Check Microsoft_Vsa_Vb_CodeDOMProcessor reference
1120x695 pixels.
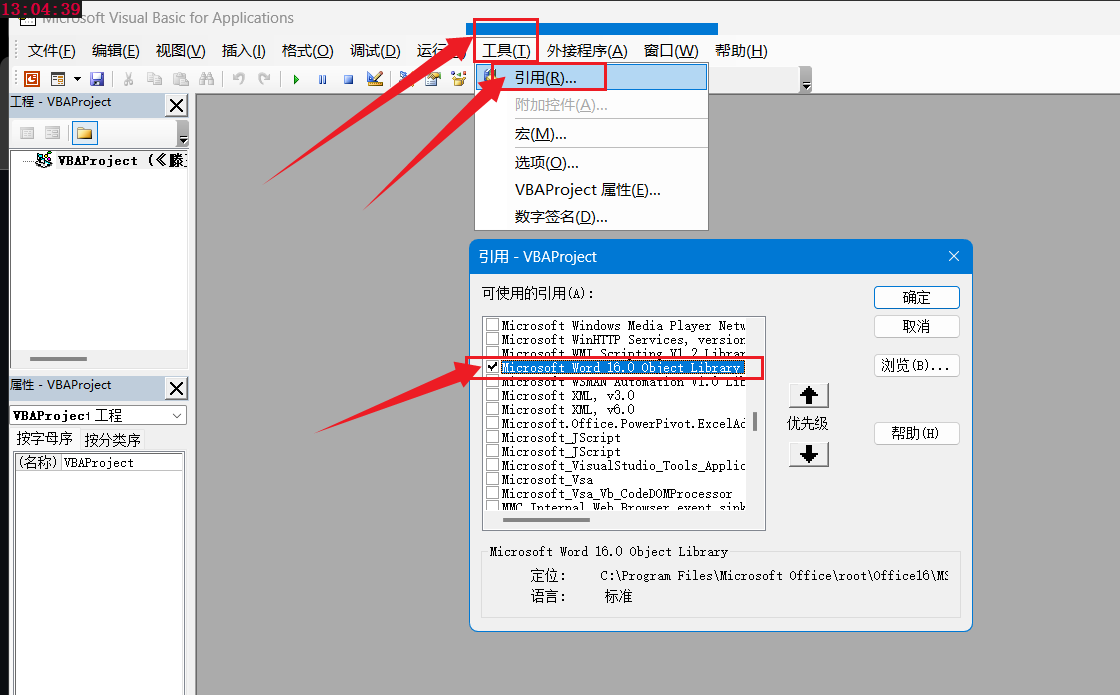[492, 493]
